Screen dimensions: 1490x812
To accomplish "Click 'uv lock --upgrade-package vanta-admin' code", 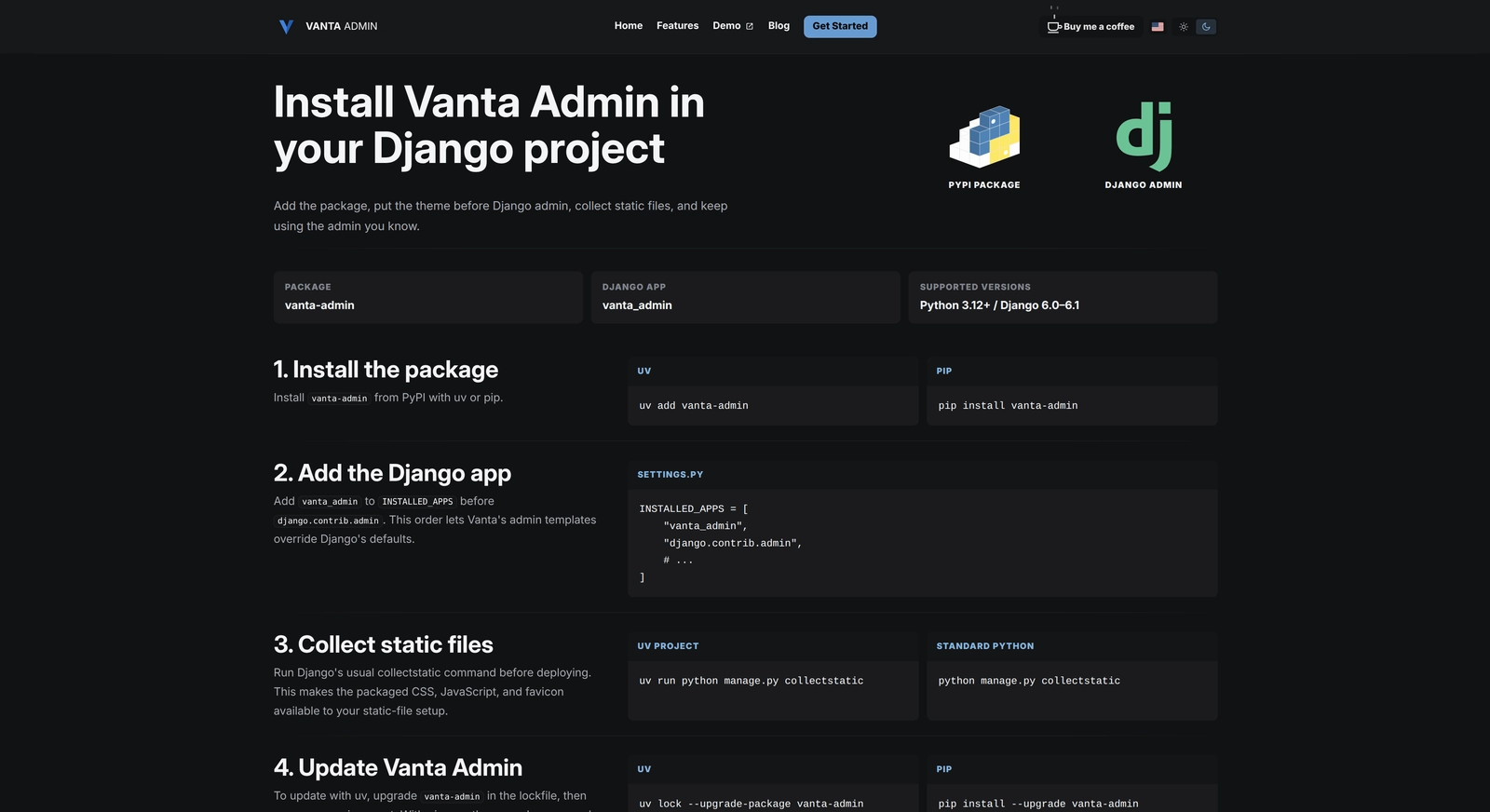I will (x=752, y=805).
